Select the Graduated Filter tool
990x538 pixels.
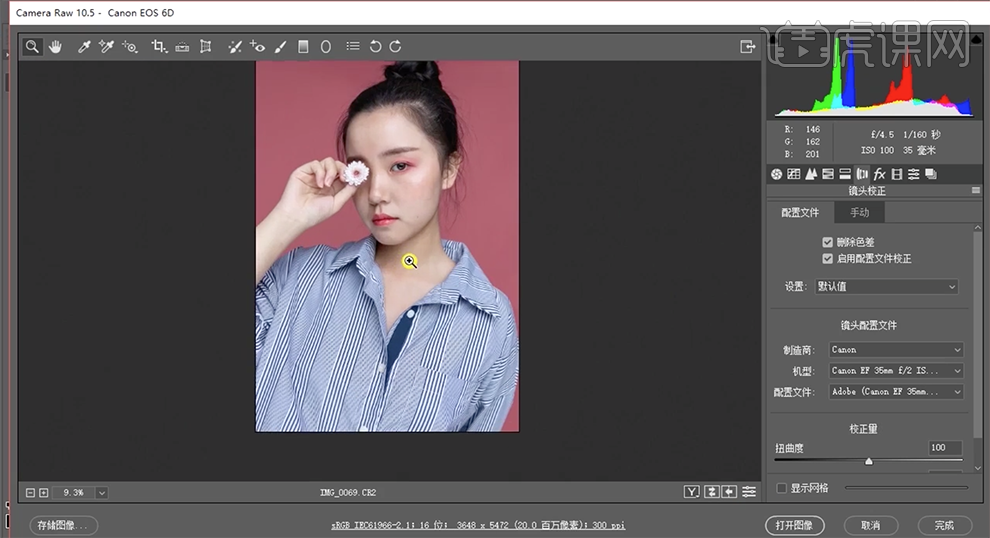[303, 47]
